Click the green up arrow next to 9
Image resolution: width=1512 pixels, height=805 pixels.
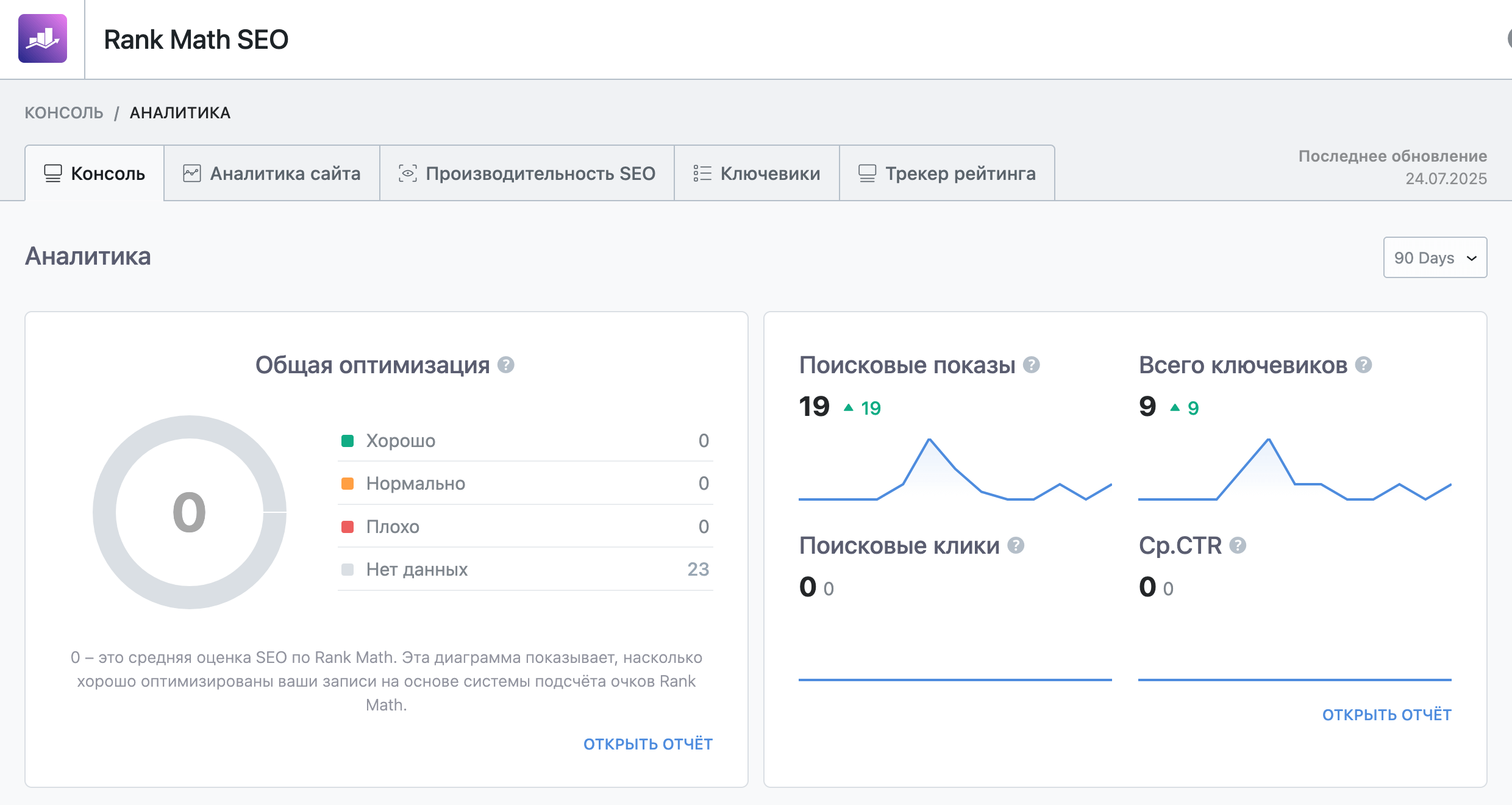(x=1175, y=407)
